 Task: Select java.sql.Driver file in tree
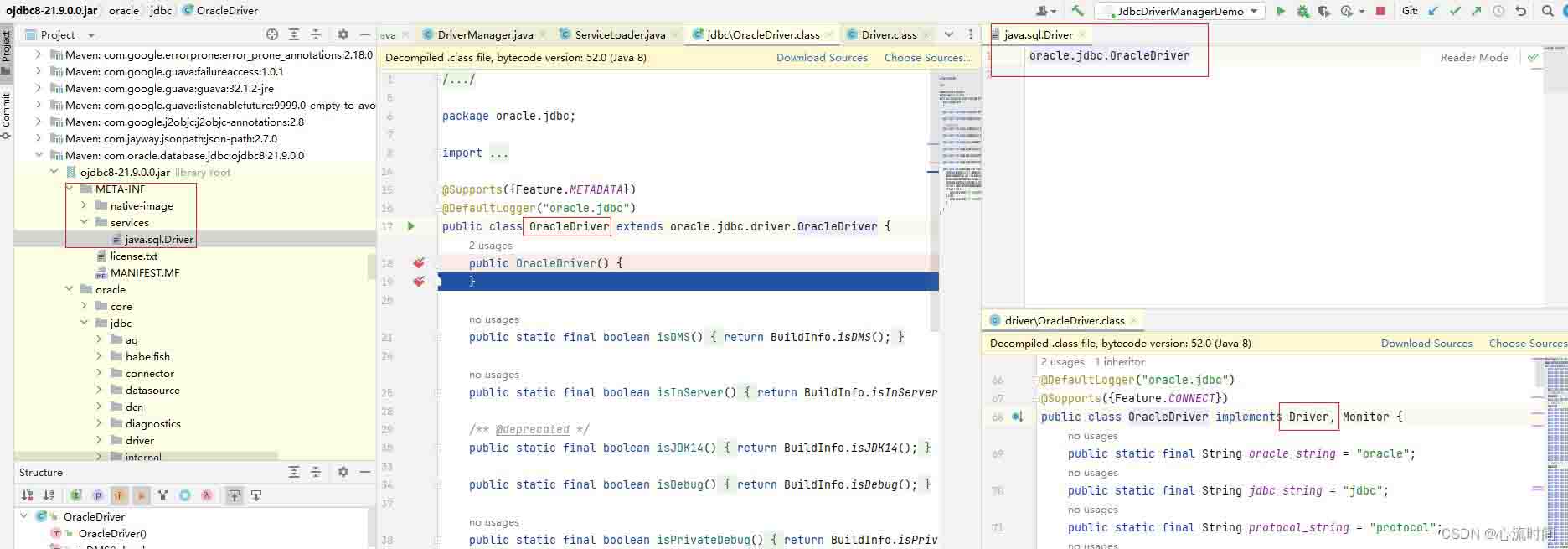coord(158,240)
